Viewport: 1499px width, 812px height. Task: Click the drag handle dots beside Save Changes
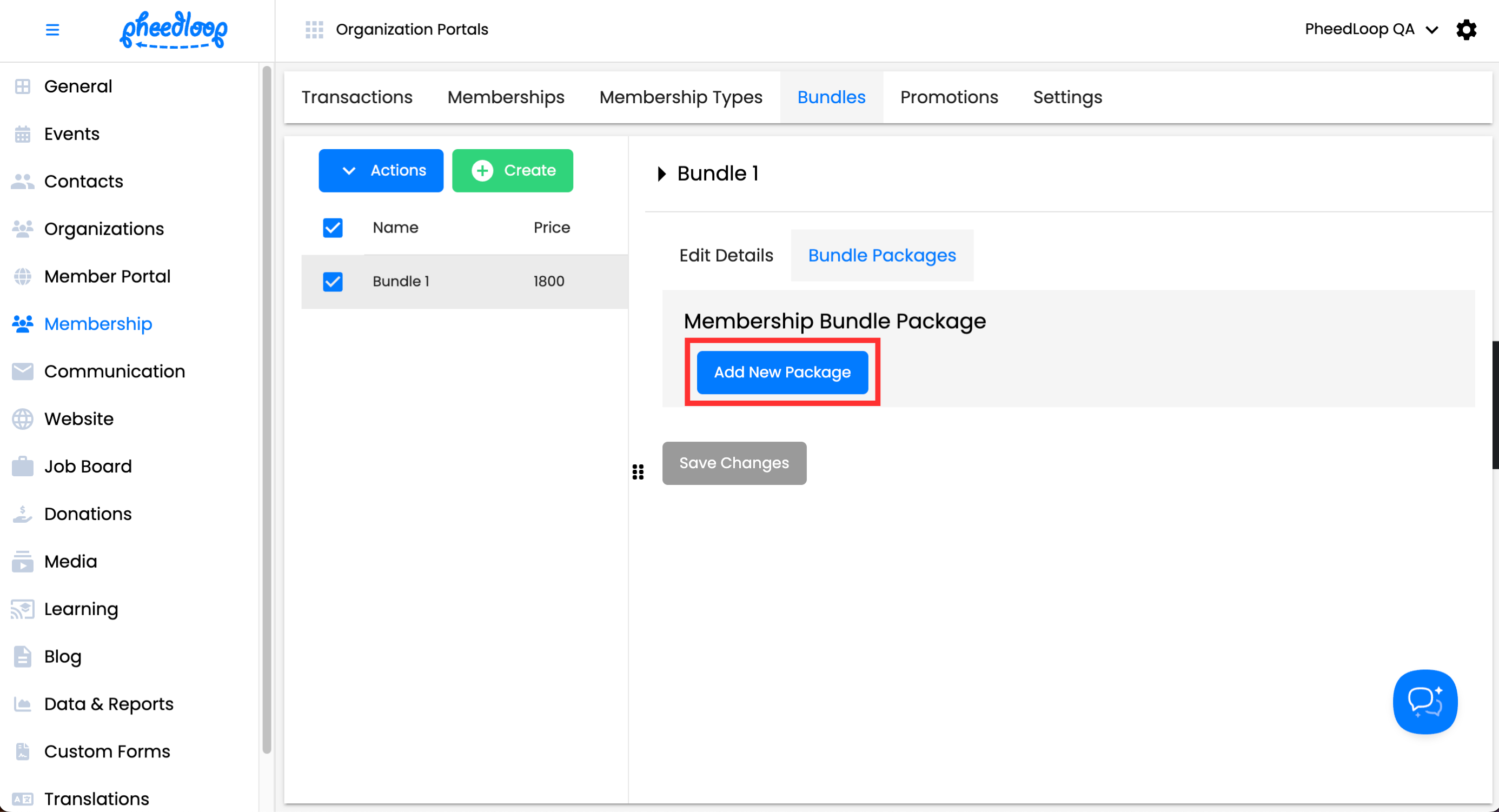click(638, 472)
